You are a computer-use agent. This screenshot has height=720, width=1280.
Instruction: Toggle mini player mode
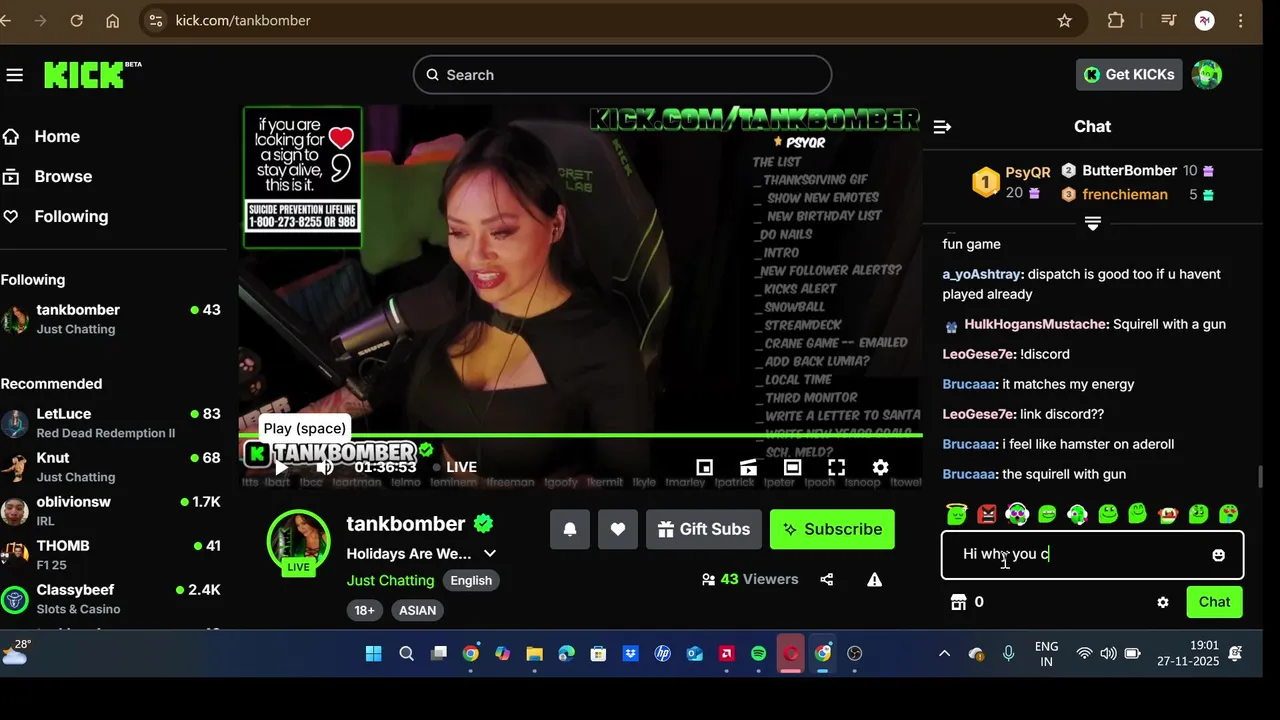tap(704, 467)
